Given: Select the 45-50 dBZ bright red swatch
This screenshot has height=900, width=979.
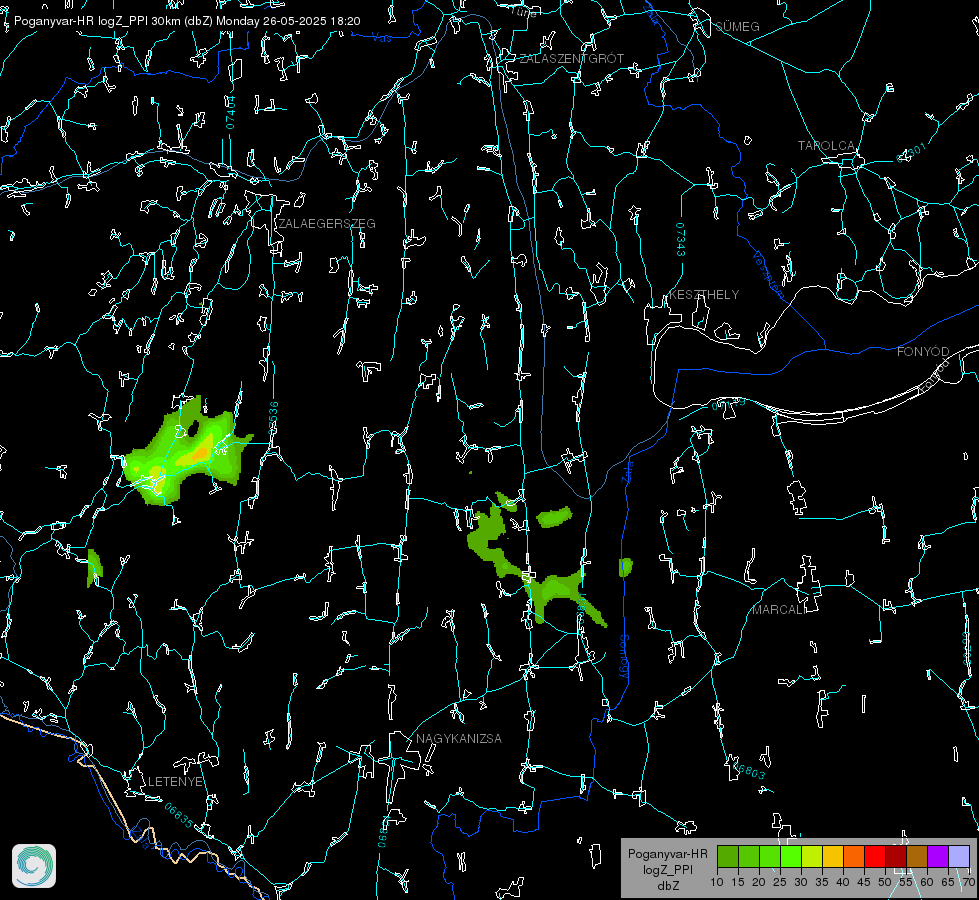Looking at the screenshot, I should pyautogui.click(x=875, y=856).
